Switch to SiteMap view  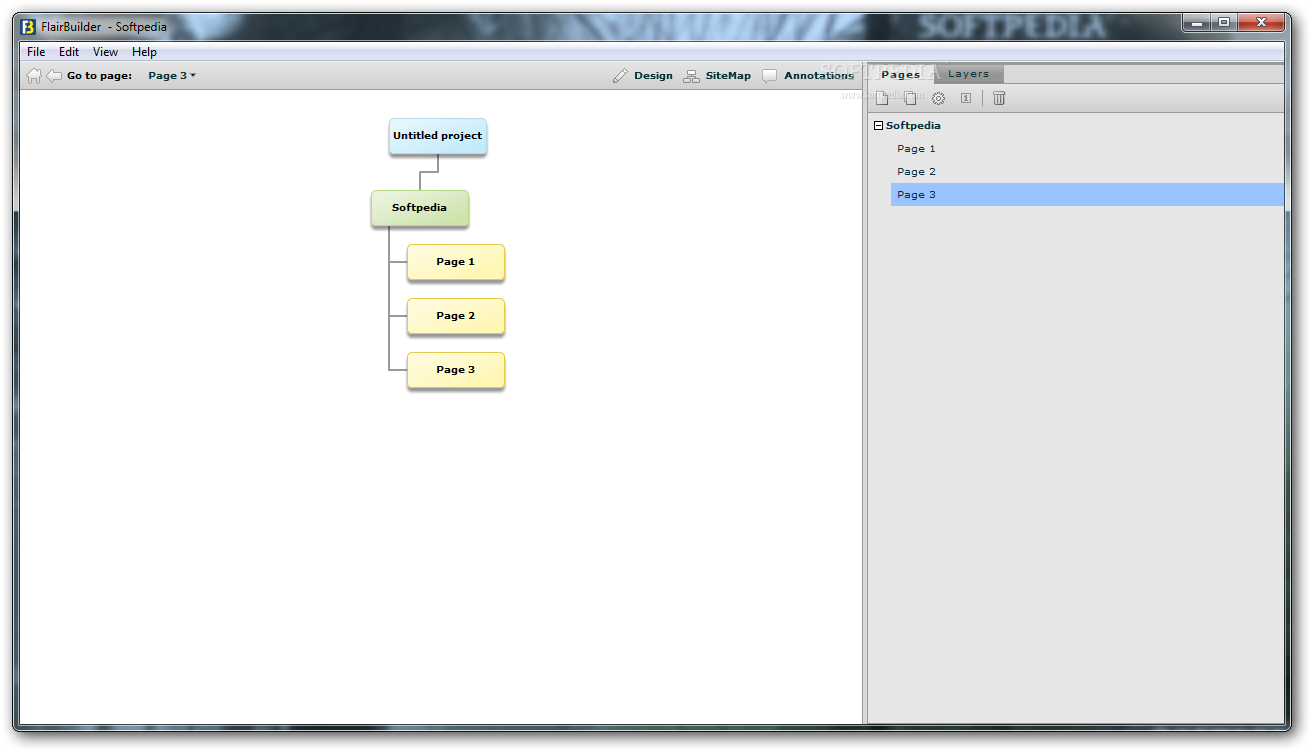point(717,75)
